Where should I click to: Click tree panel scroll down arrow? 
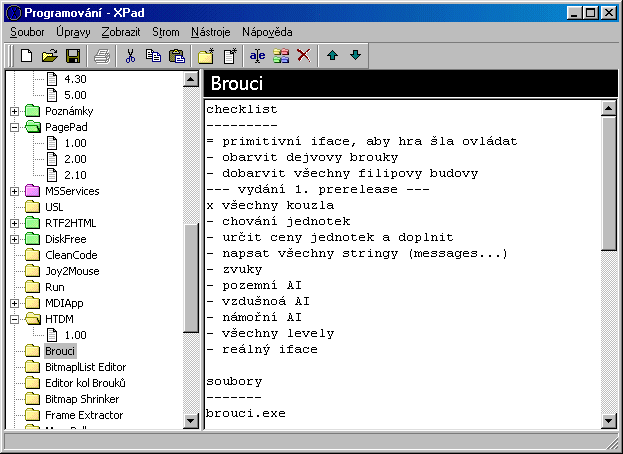[191, 421]
